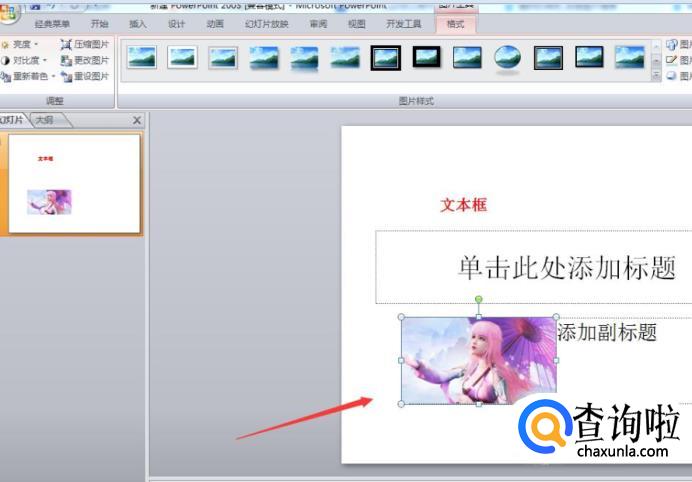
Task: Open the picture shape option icon
Action: (x=671, y=44)
